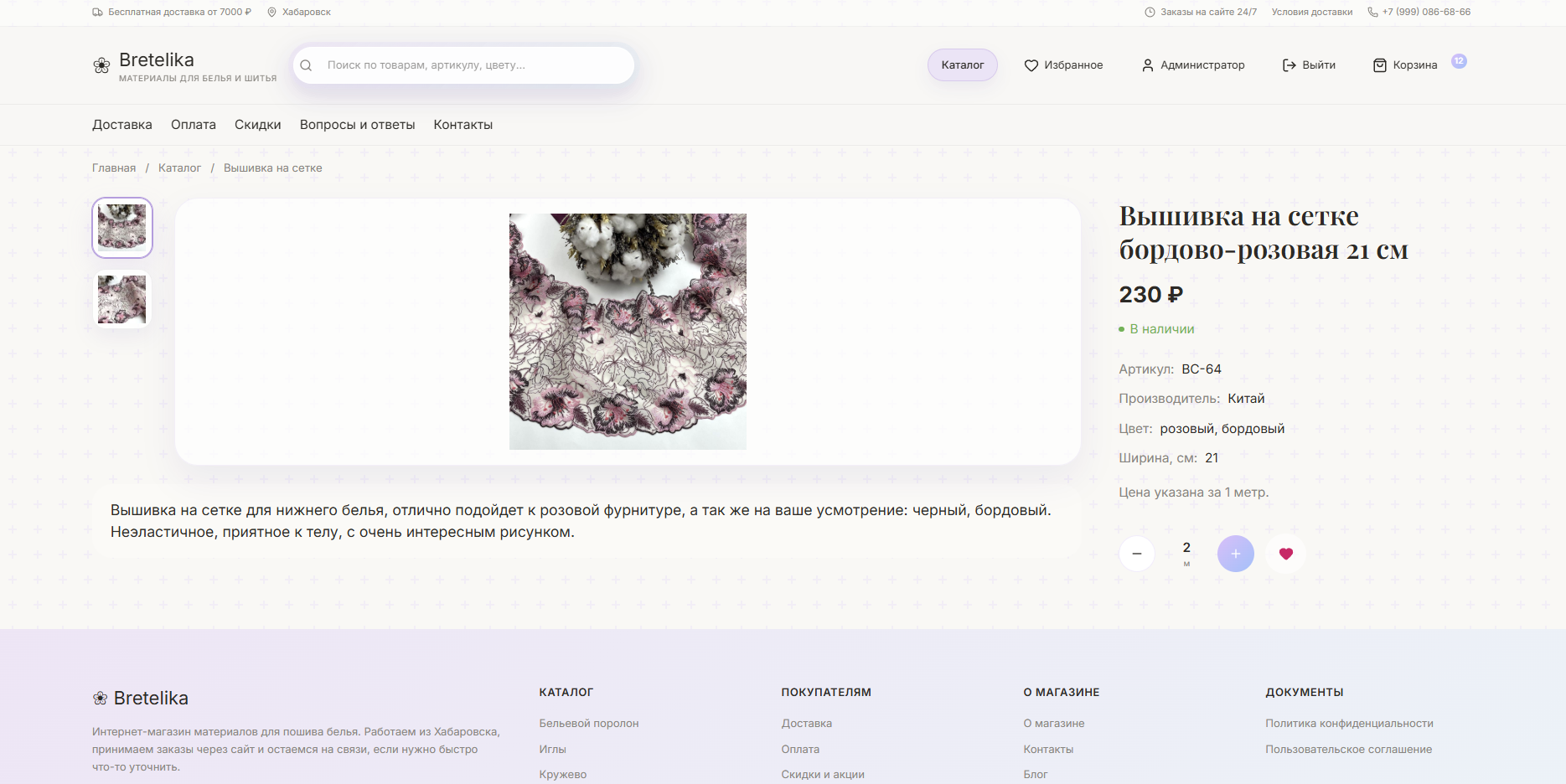Click the main lace product image
This screenshot has width=1566, height=784.
(x=628, y=332)
